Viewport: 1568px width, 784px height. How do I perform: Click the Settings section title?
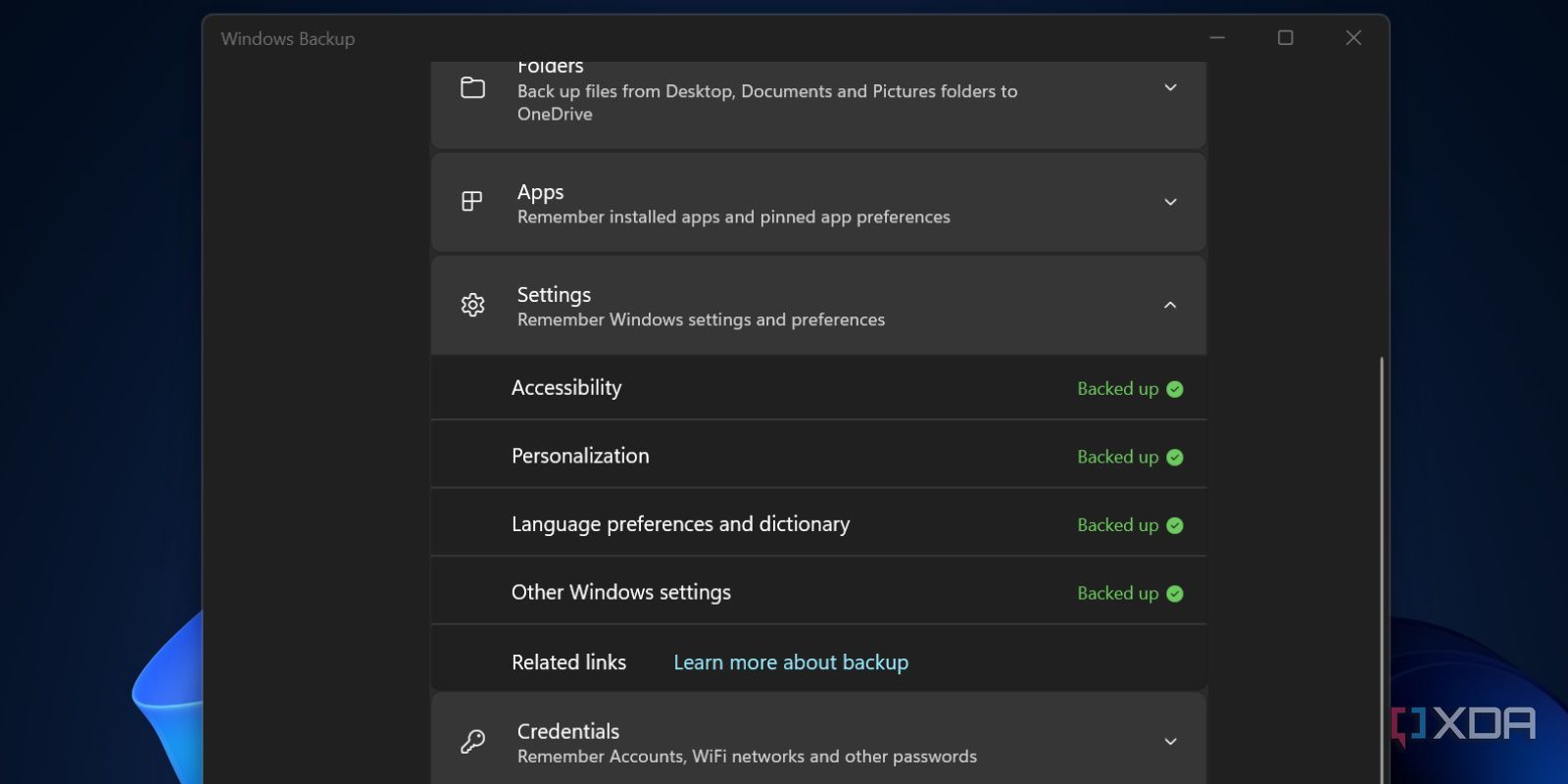(554, 294)
